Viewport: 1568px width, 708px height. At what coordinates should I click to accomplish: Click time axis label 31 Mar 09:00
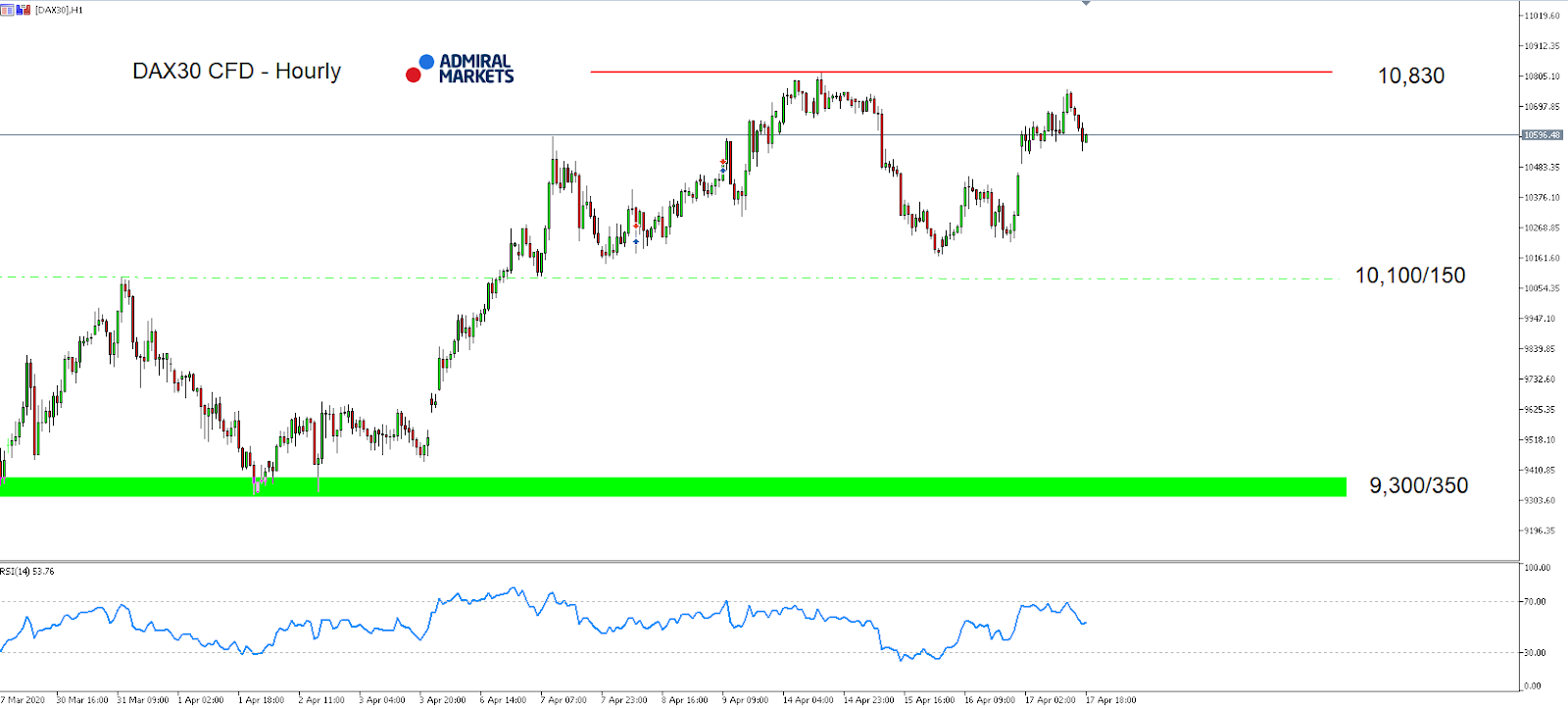click(143, 700)
